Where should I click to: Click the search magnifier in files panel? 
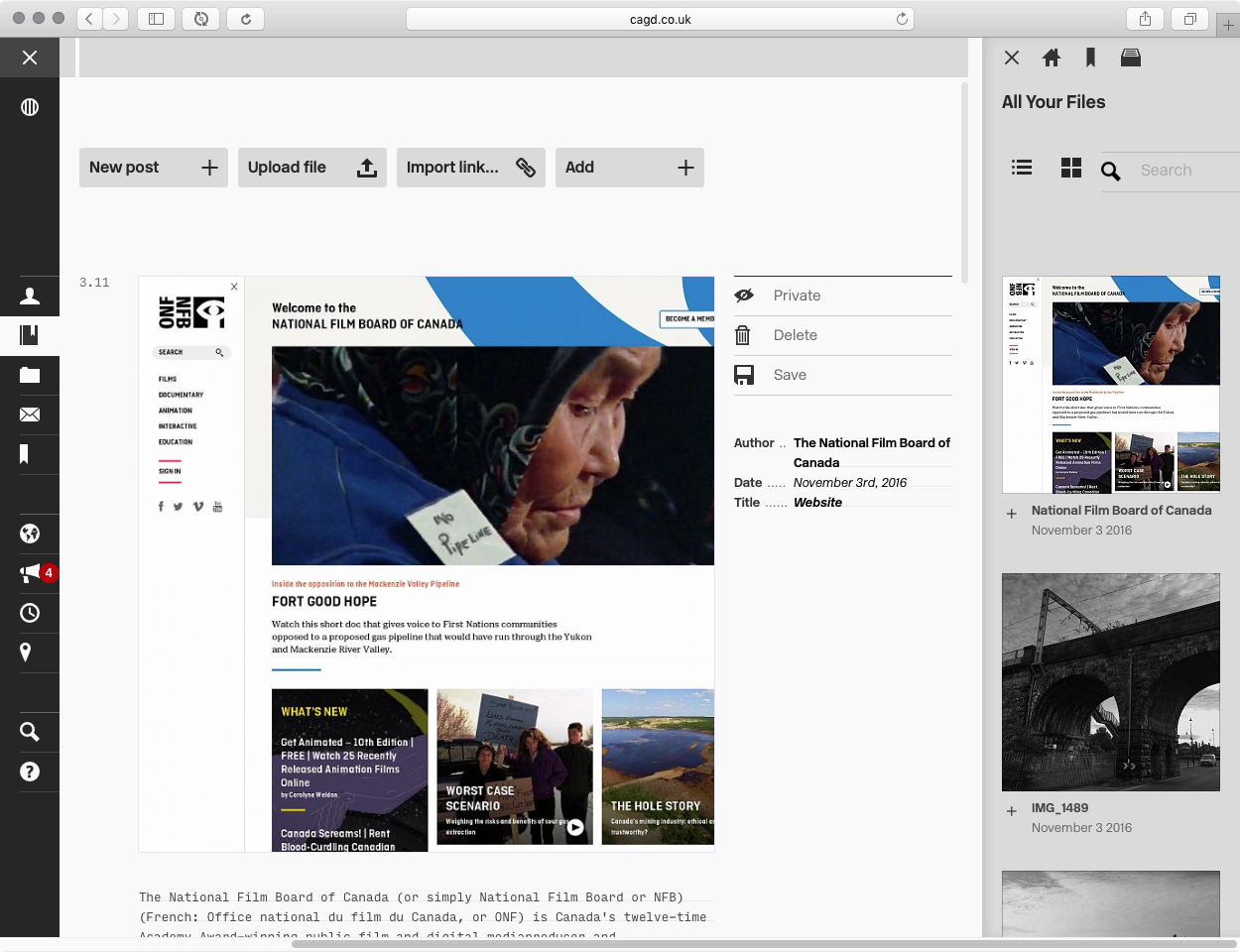1111,172
